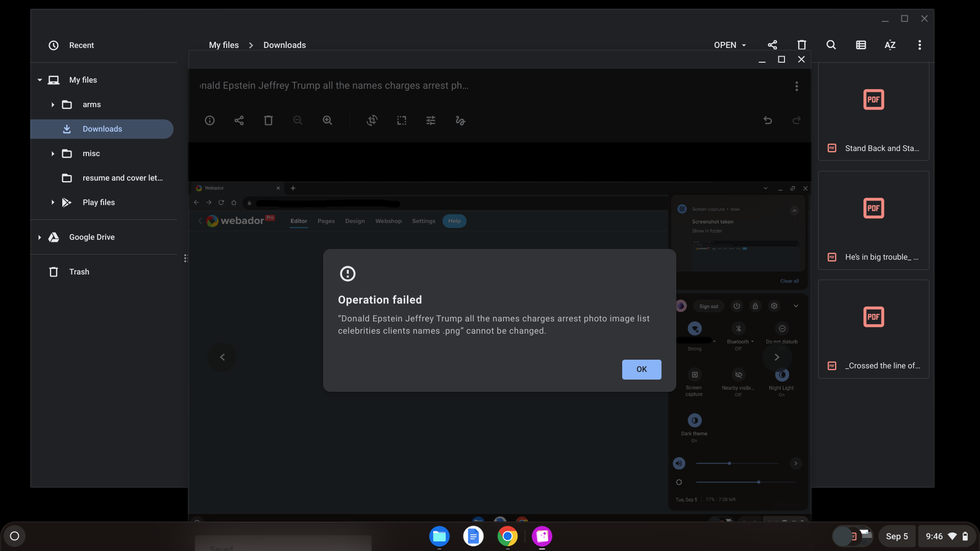Click the Gallery file name title
This screenshot has width=980, height=551.
tap(334, 86)
